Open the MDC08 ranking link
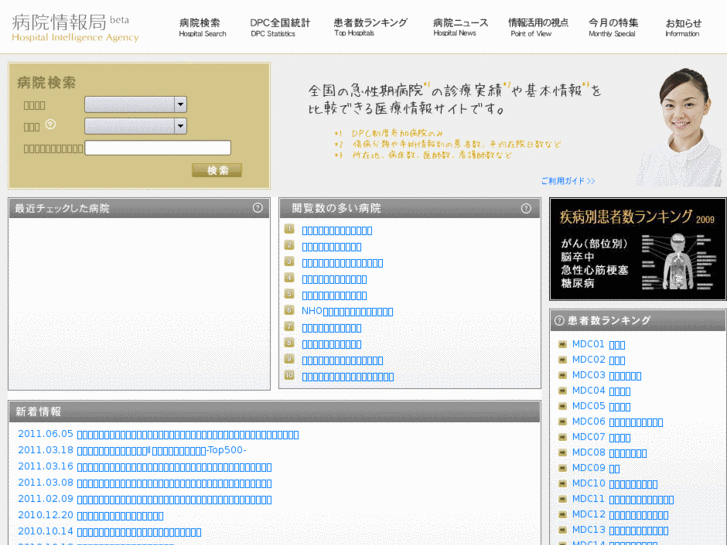Viewport: 727px width, 545px height. (x=610, y=453)
